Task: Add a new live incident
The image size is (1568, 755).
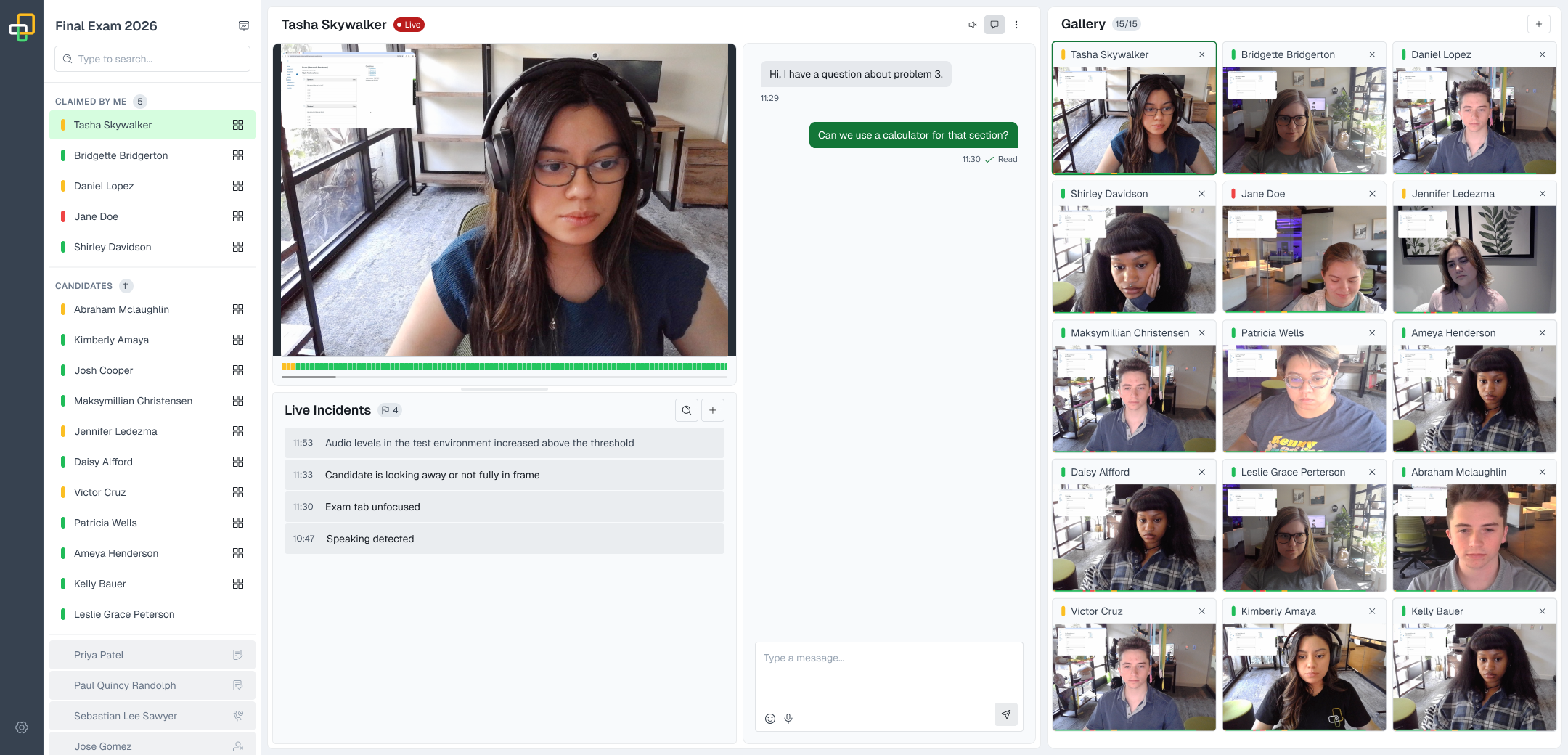Action: click(713, 410)
